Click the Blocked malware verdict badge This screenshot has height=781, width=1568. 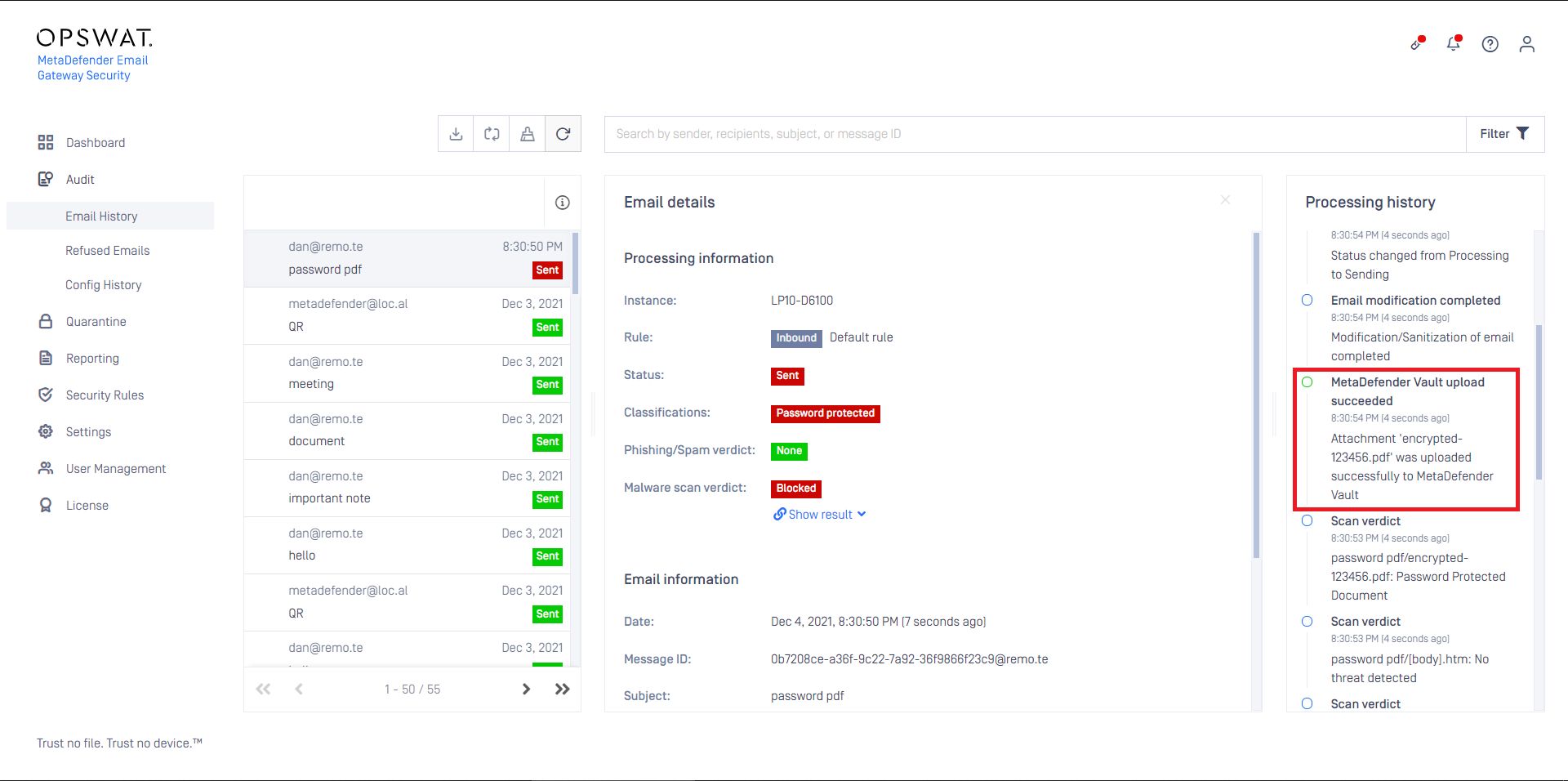[795, 489]
